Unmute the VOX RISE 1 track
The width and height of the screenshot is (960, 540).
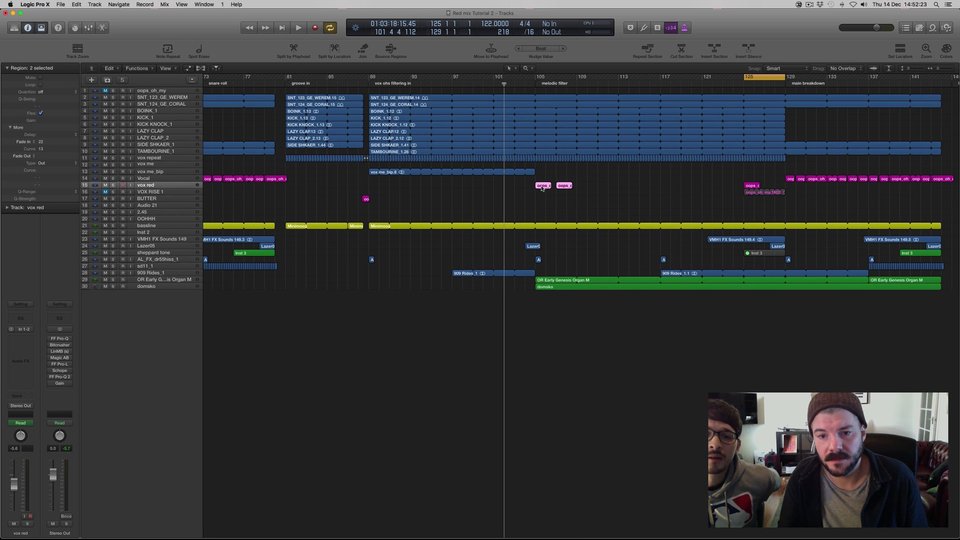pyautogui.click(x=105, y=192)
